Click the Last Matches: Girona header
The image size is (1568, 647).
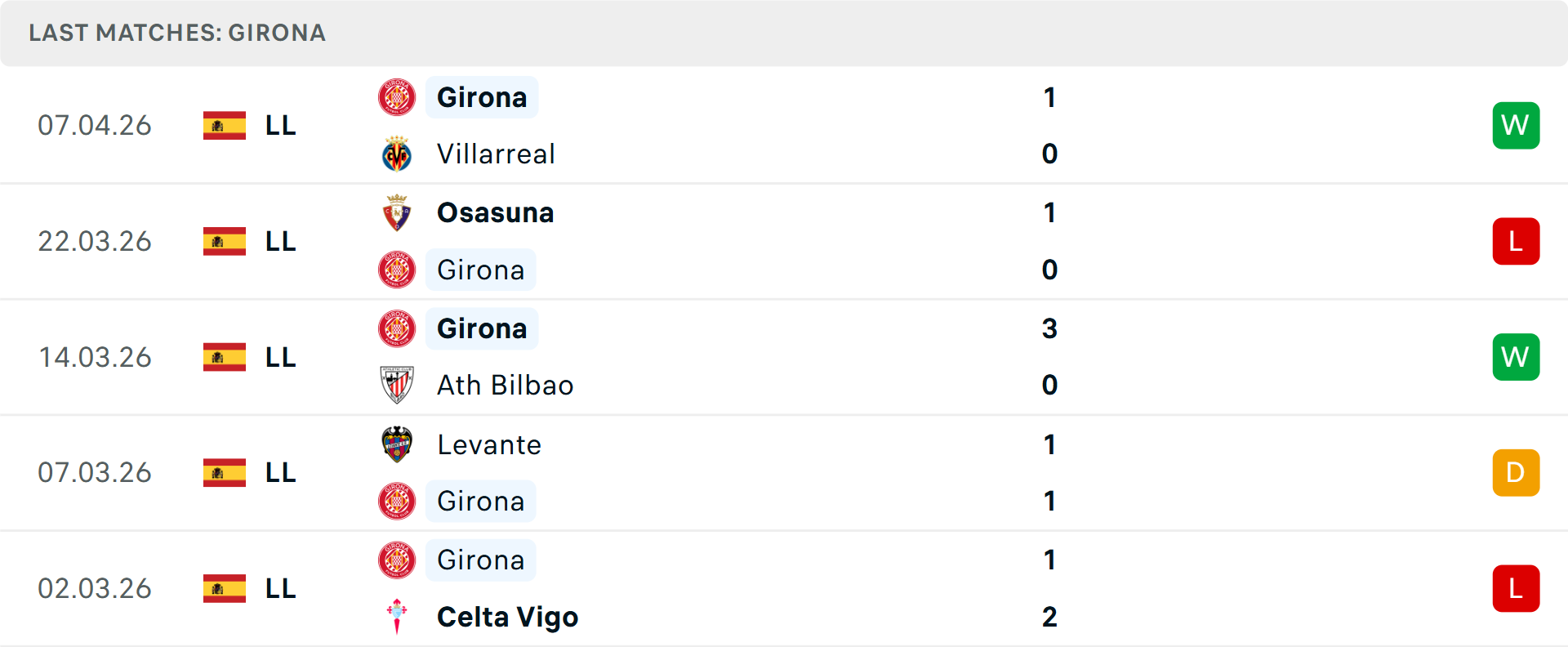point(177,33)
